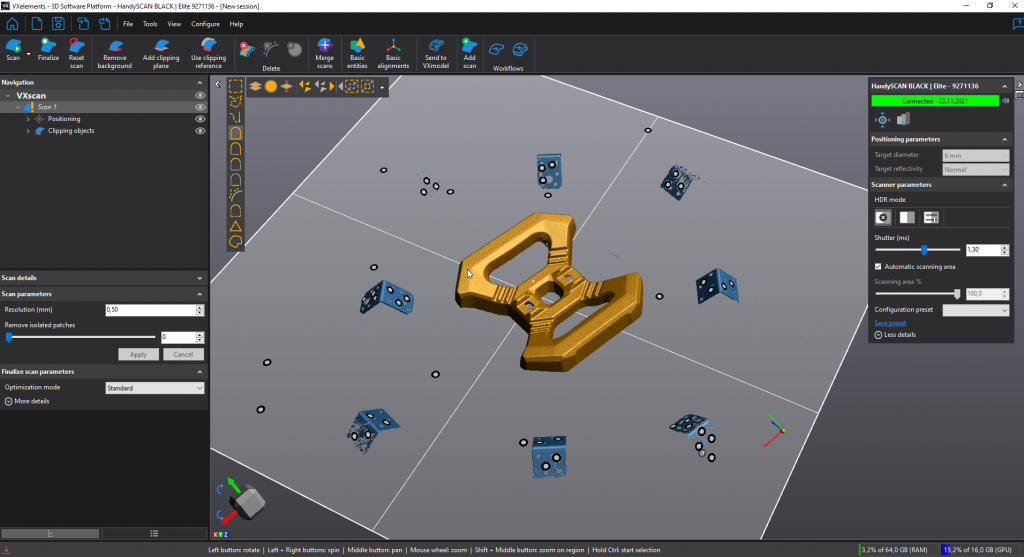
Task: Open the Configure menu
Action: click(x=205, y=23)
